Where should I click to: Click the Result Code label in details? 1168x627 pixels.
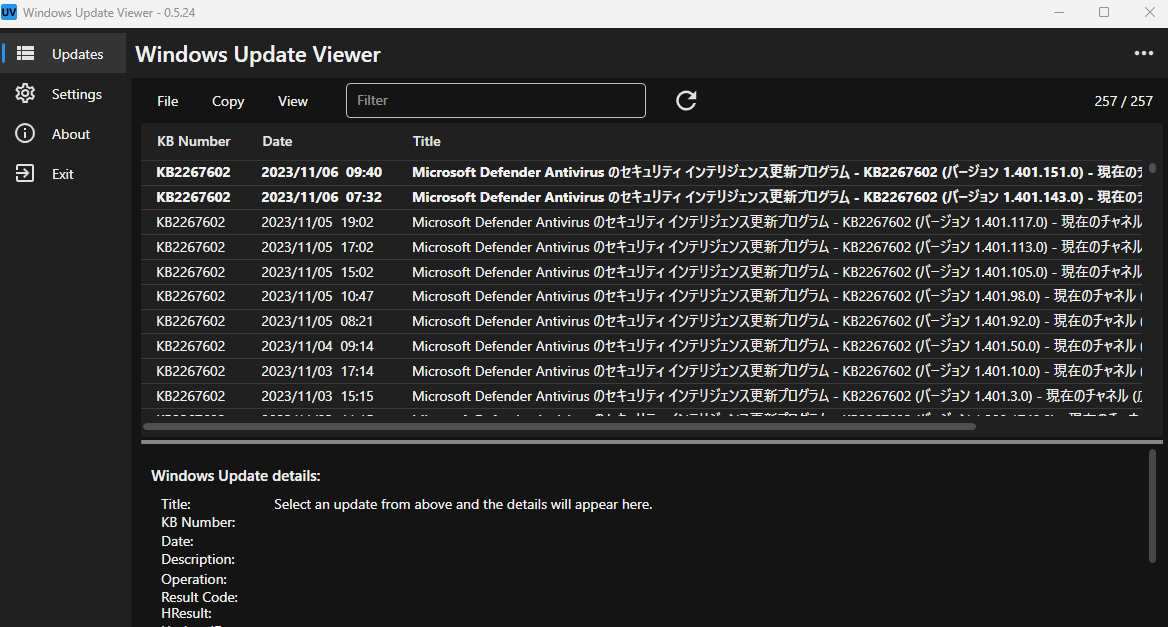tap(200, 597)
